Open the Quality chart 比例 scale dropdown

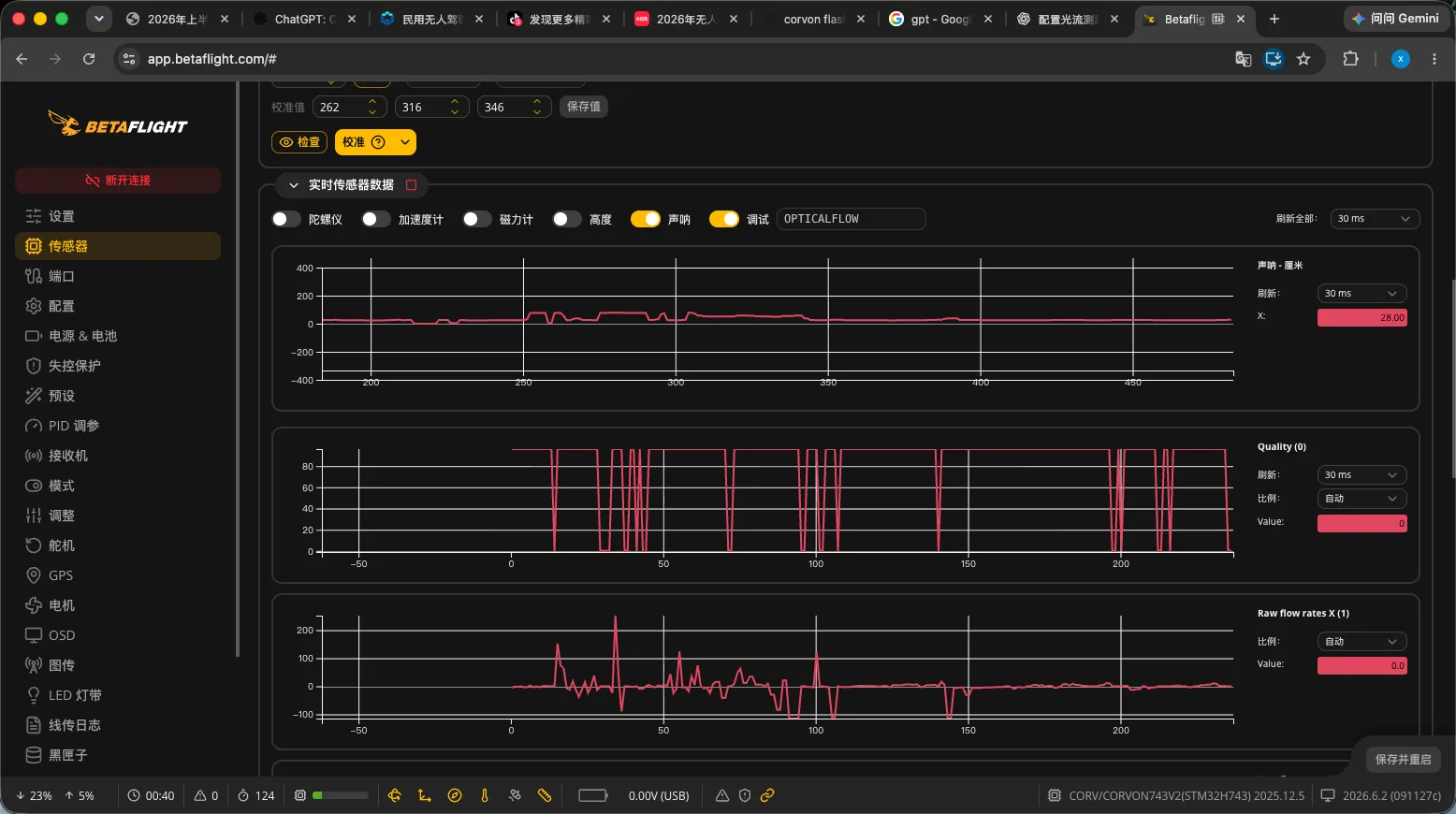1361,499
